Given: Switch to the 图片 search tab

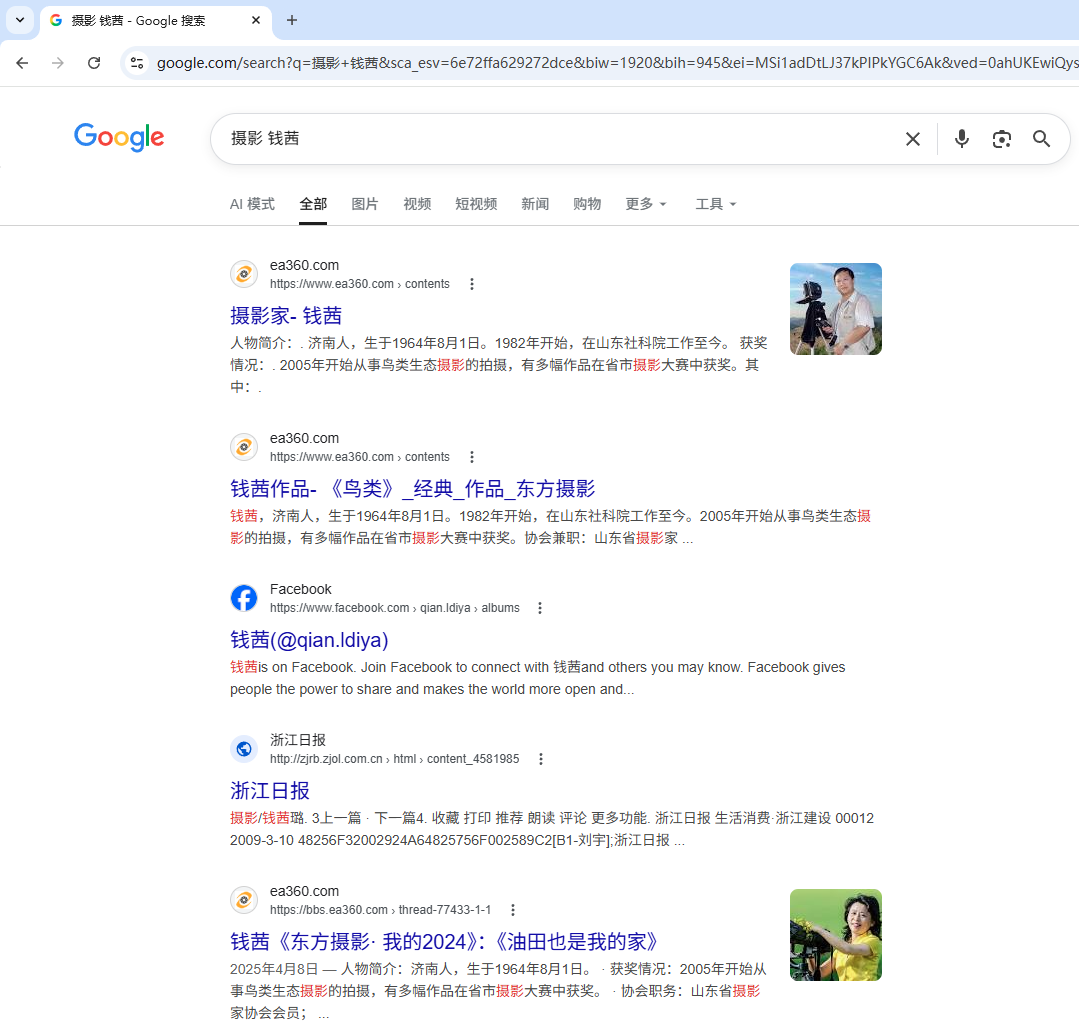Looking at the screenshot, I should pyautogui.click(x=365, y=204).
